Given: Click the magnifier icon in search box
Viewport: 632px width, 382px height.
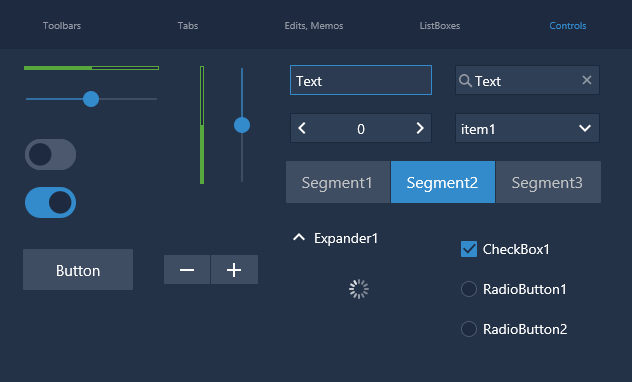Looking at the screenshot, I should point(465,81).
